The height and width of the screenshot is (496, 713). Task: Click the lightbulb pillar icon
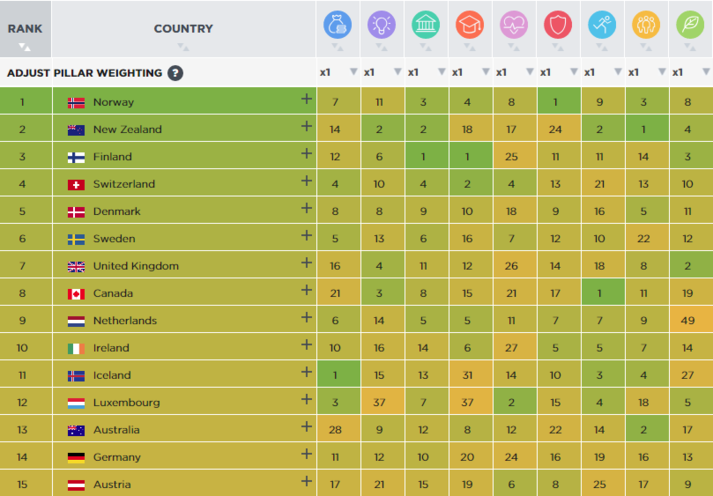pos(381,24)
